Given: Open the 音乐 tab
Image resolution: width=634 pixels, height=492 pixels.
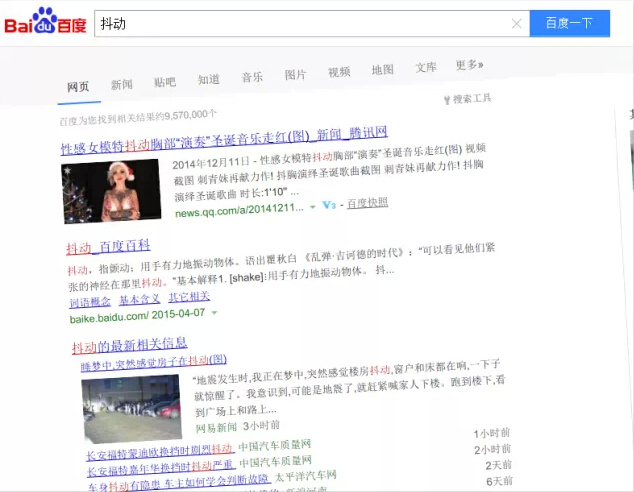Looking at the screenshot, I should (252, 77).
